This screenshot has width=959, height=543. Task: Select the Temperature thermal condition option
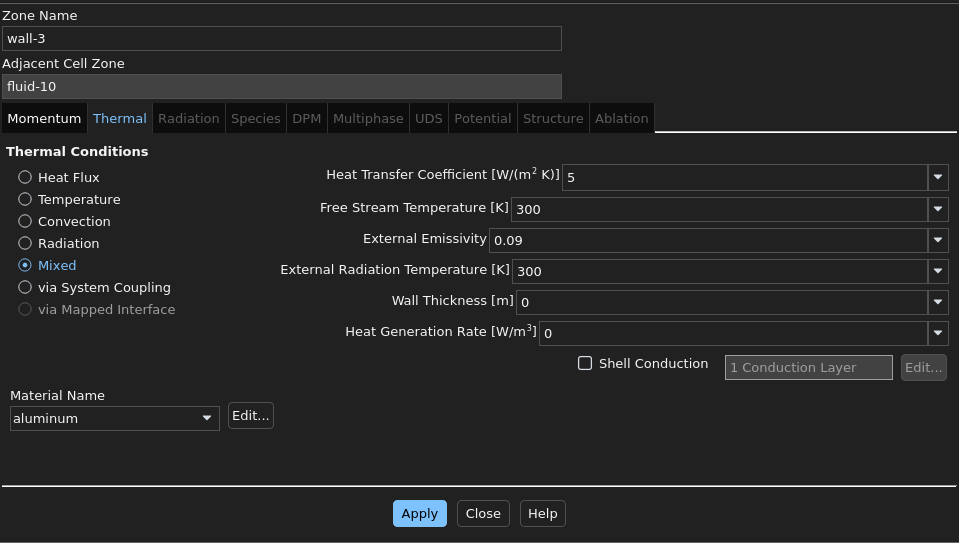coord(25,199)
